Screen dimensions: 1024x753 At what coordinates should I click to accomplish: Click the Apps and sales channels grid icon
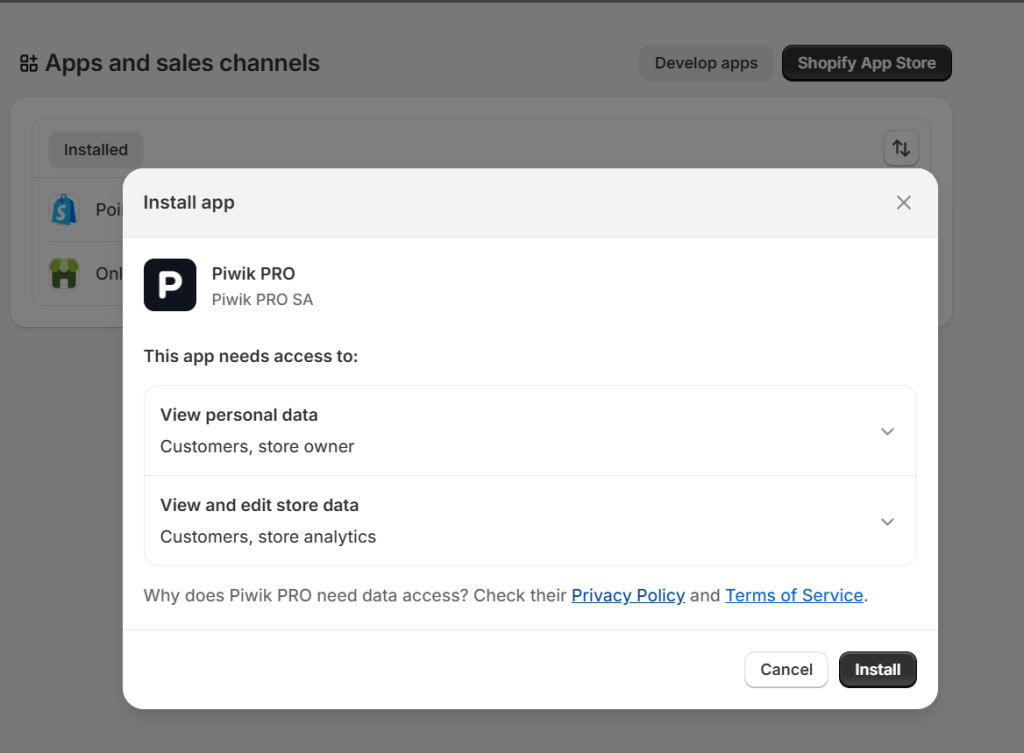(x=29, y=63)
